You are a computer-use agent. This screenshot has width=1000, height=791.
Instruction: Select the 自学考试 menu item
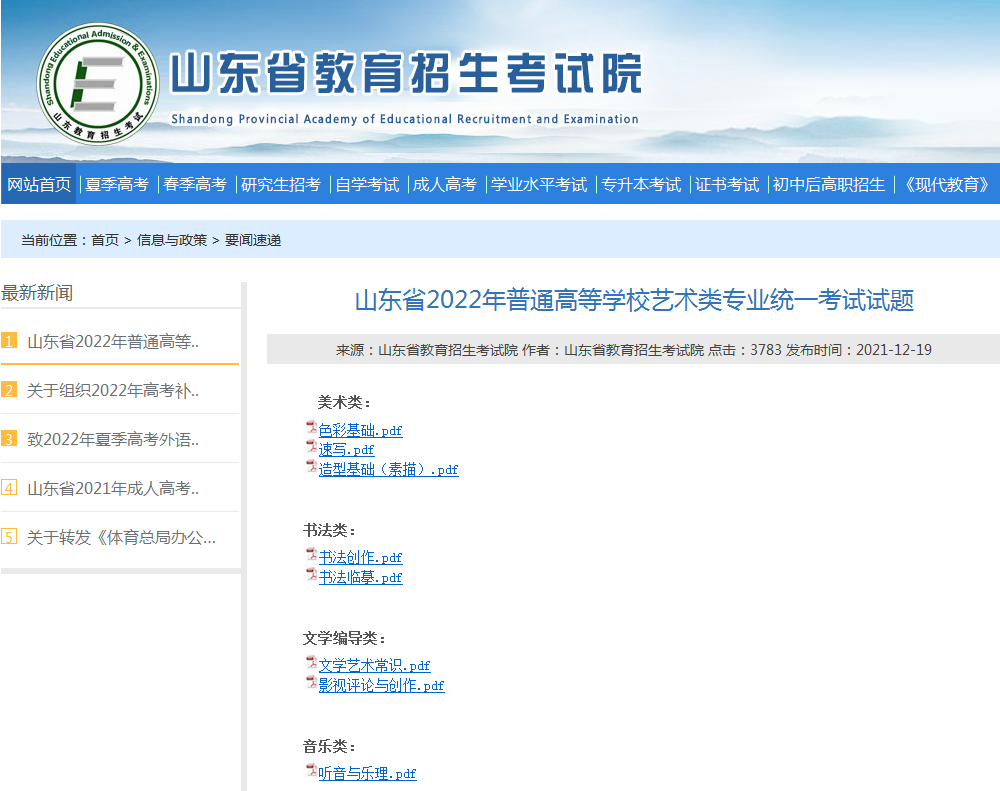pyautogui.click(x=367, y=184)
